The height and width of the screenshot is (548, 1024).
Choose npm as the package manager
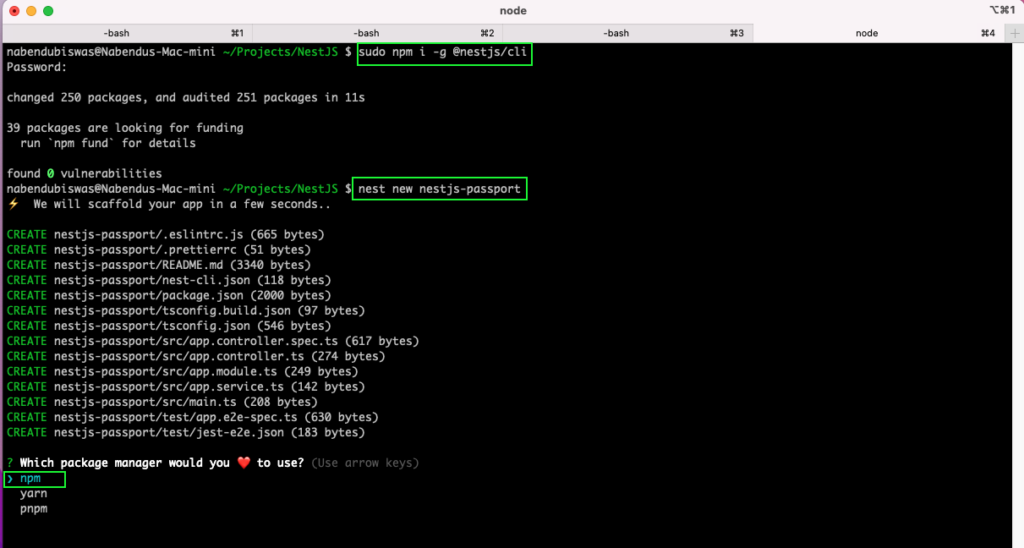click(30, 479)
